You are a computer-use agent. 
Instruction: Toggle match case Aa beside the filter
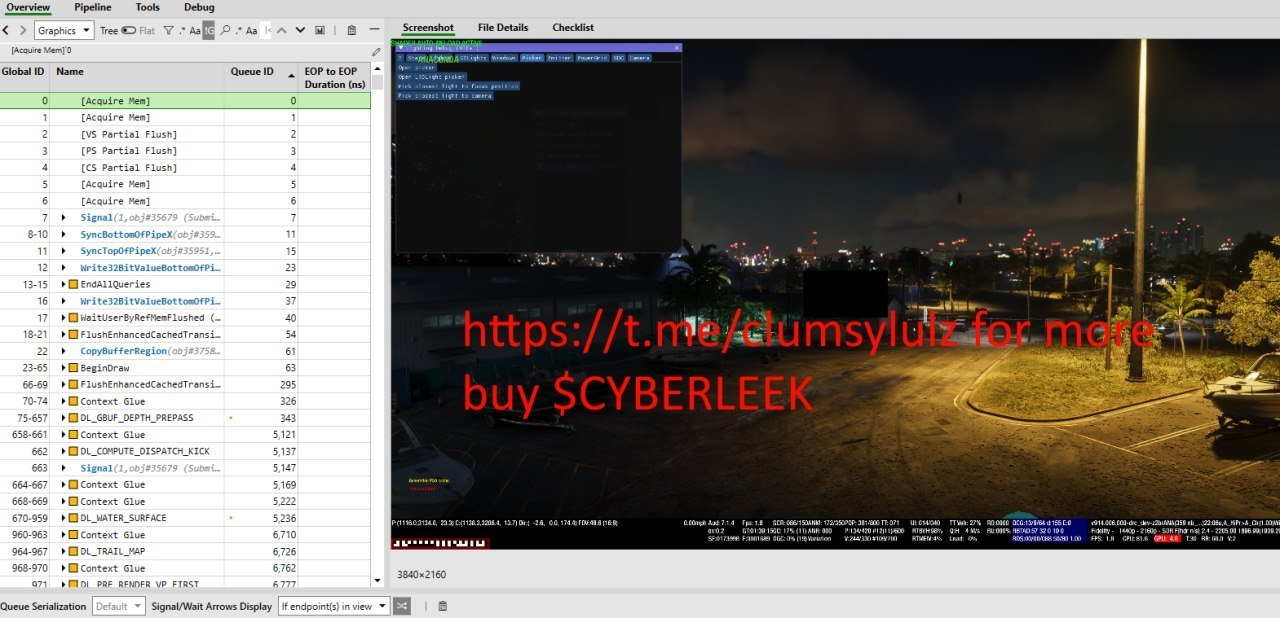pyautogui.click(x=194, y=31)
